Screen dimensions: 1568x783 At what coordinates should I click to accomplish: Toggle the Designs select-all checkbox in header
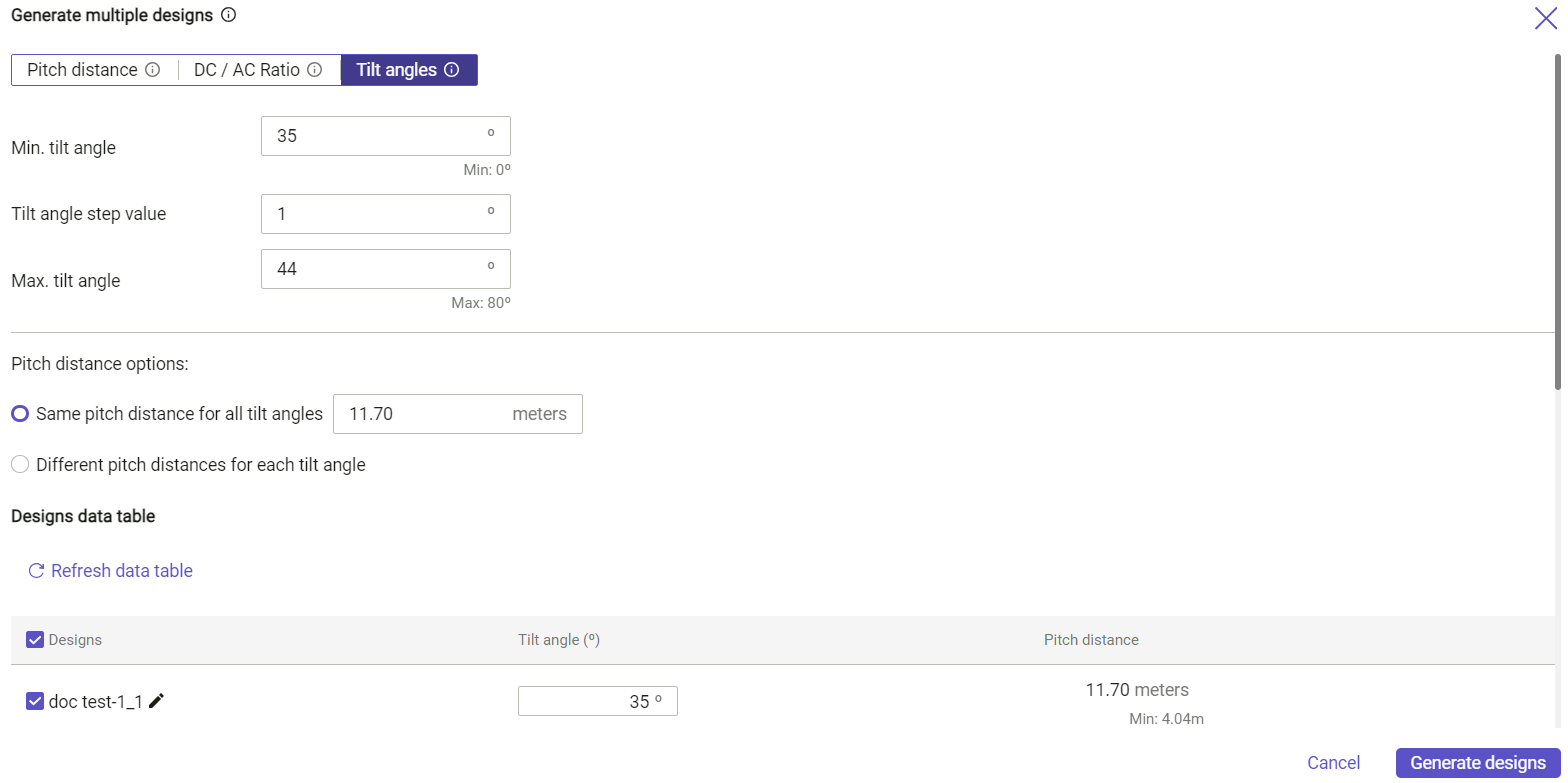click(35, 640)
